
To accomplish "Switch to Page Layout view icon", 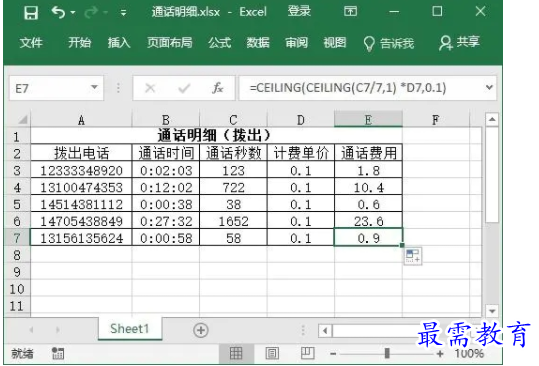I will click(272, 353).
